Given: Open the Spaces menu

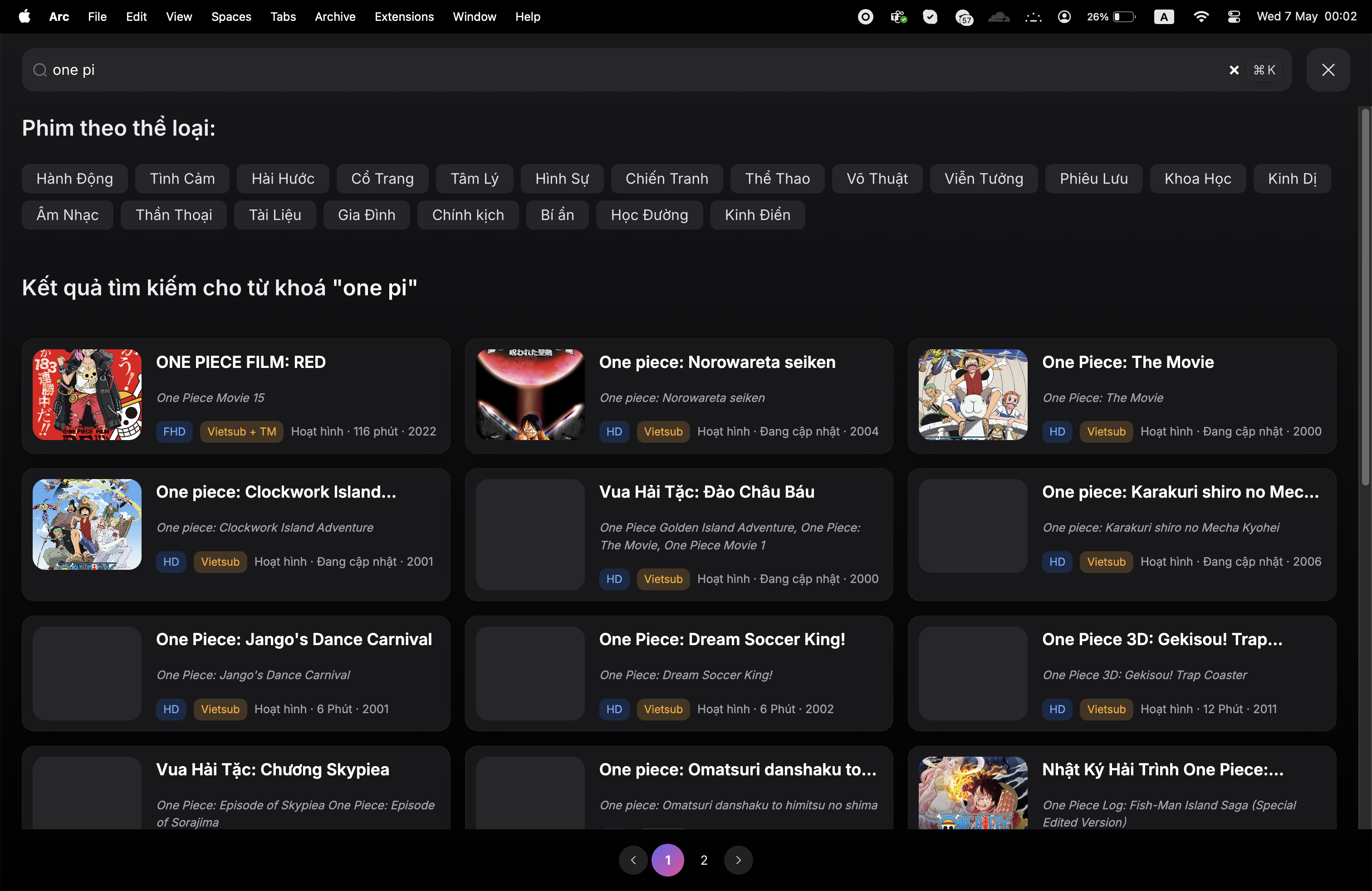Looking at the screenshot, I should point(230,17).
